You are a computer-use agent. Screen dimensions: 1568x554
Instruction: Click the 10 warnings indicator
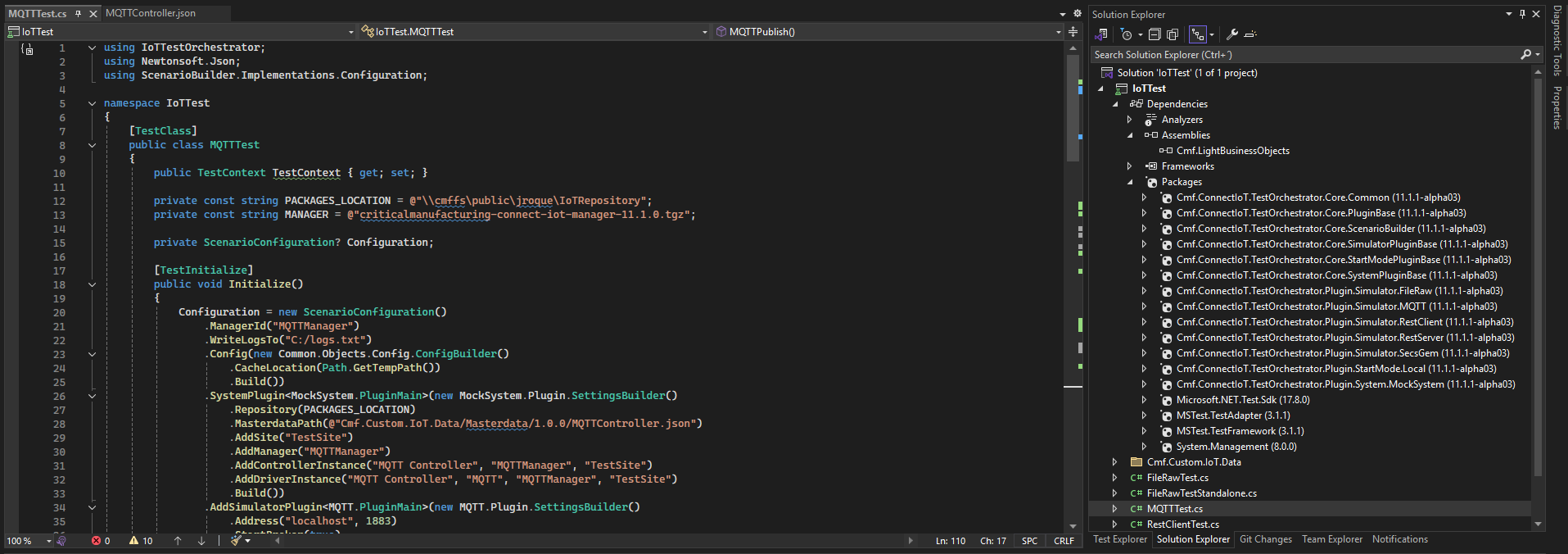coord(141,541)
